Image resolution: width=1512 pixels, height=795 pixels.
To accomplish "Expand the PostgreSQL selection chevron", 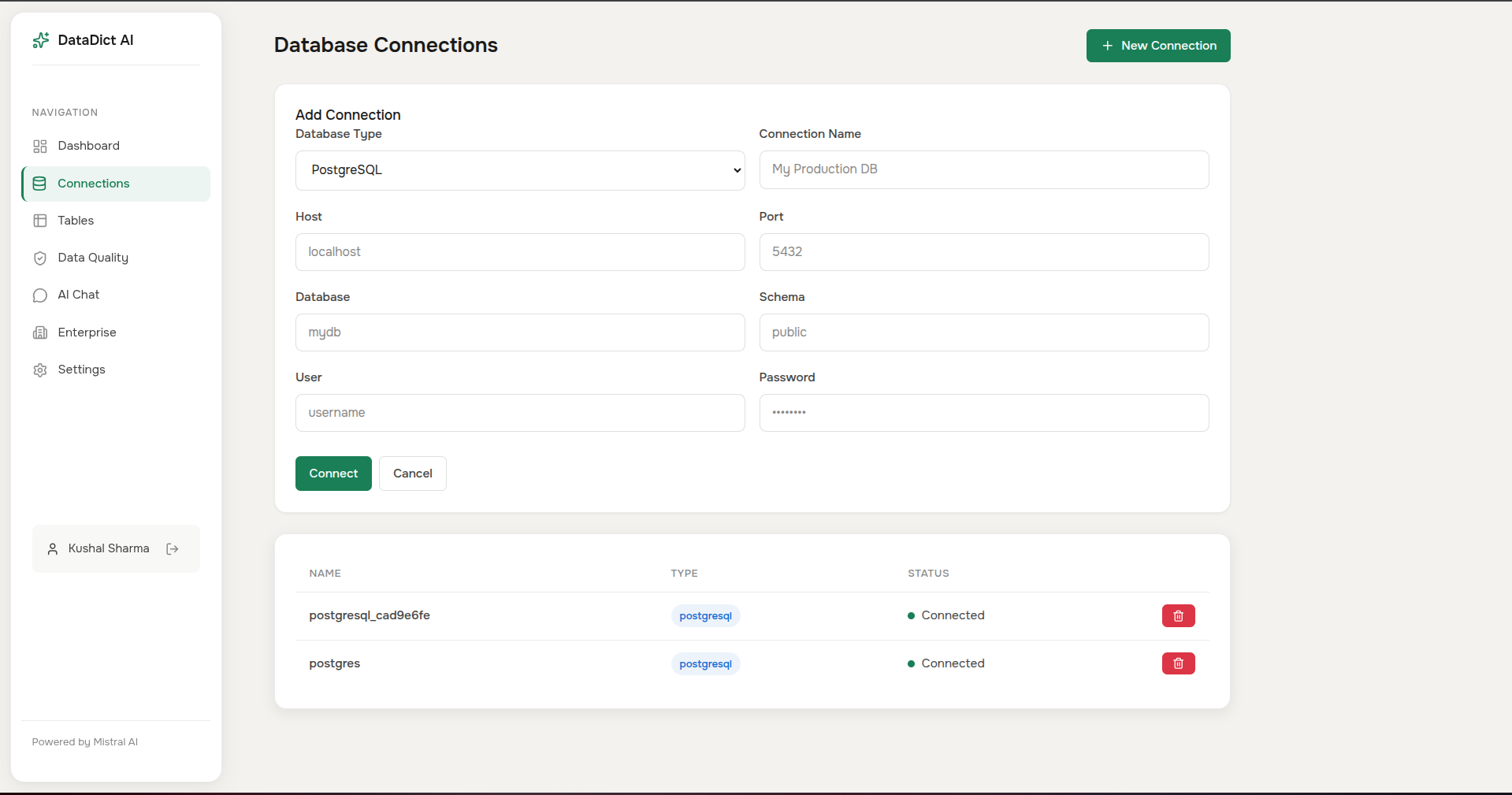I will (736, 170).
